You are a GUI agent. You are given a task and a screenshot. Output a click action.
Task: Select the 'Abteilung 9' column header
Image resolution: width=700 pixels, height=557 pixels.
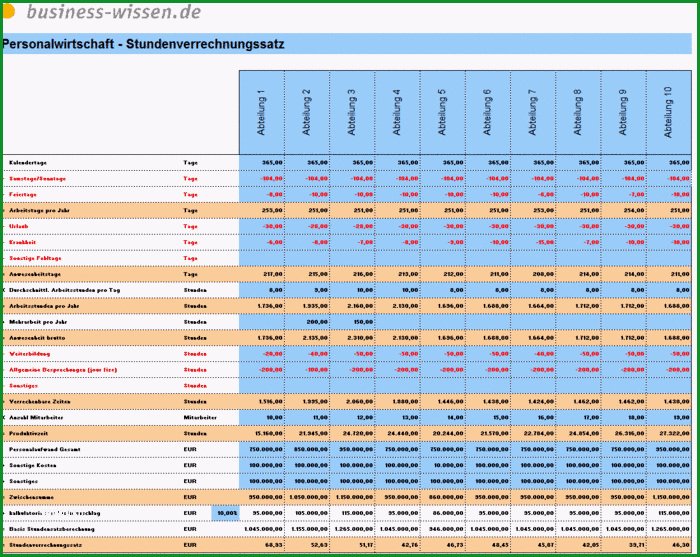pos(624,112)
